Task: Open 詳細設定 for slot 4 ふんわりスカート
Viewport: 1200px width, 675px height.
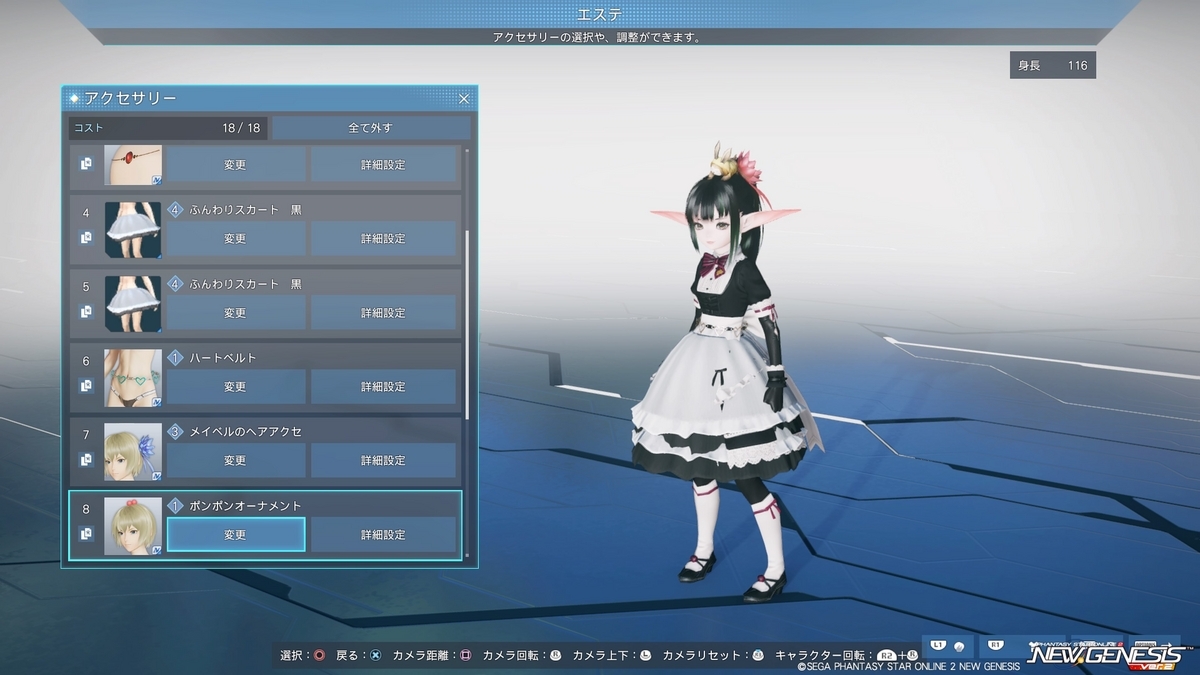Action: (x=383, y=239)
